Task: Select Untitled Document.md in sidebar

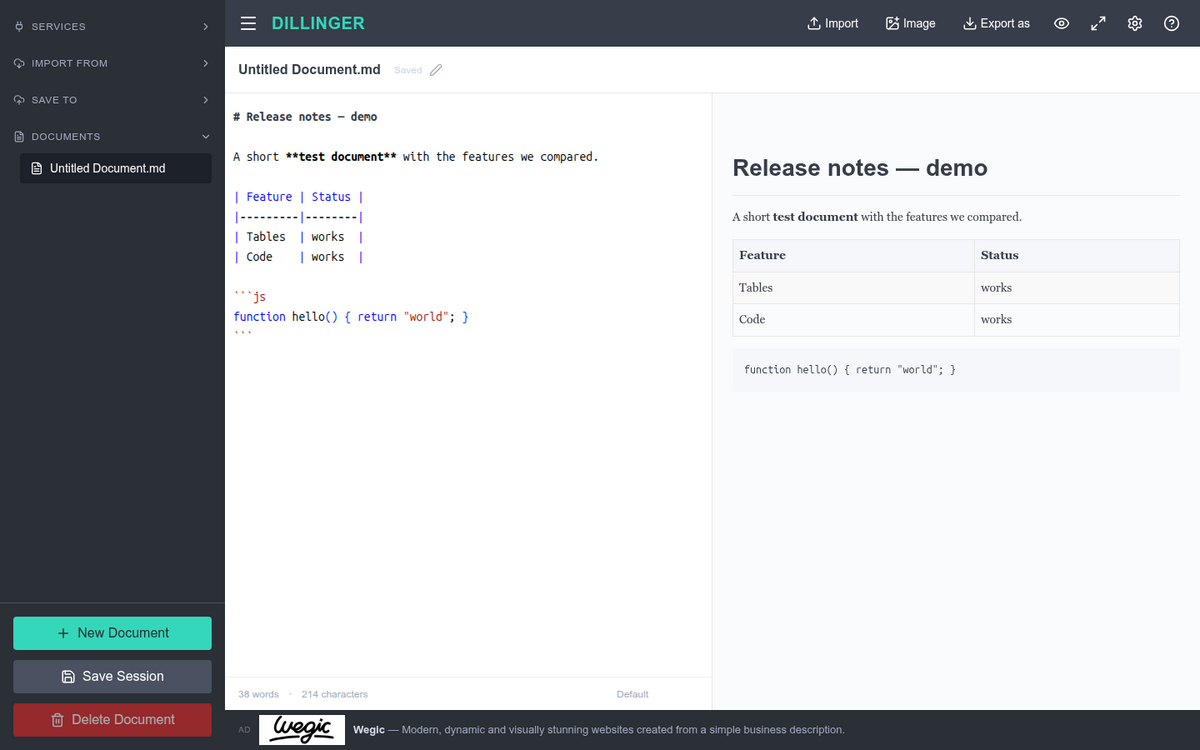Action: pyautogui.click(x=116, y=168)
